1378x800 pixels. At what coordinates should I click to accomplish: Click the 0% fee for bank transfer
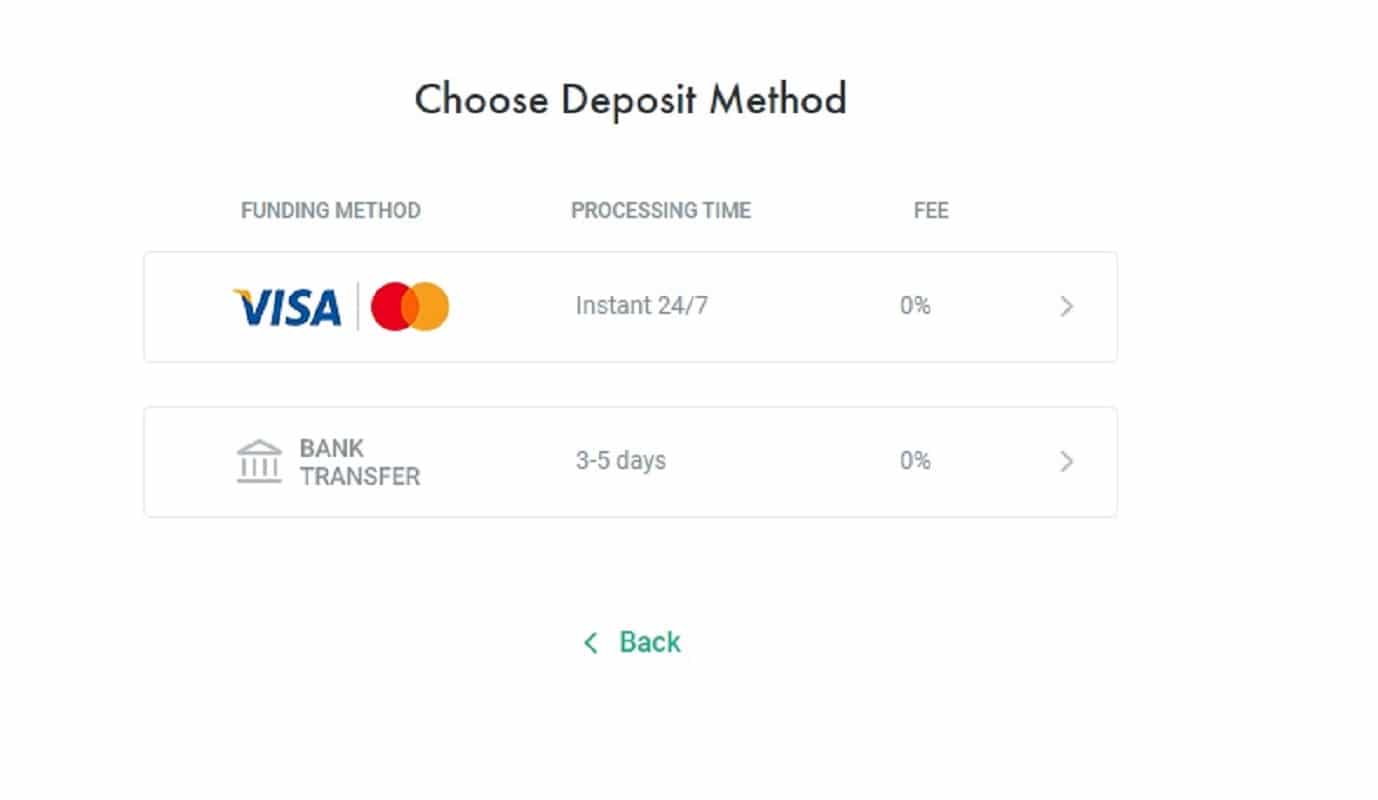pos(915,461)
